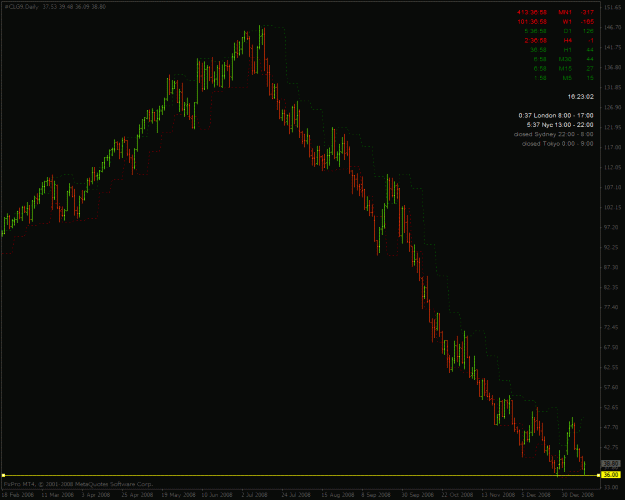Viewport: 625px width, 500px height.
Task: Click the 30 Sep 2008 date label
Action: pyautogui.click(x=417, y=495)
